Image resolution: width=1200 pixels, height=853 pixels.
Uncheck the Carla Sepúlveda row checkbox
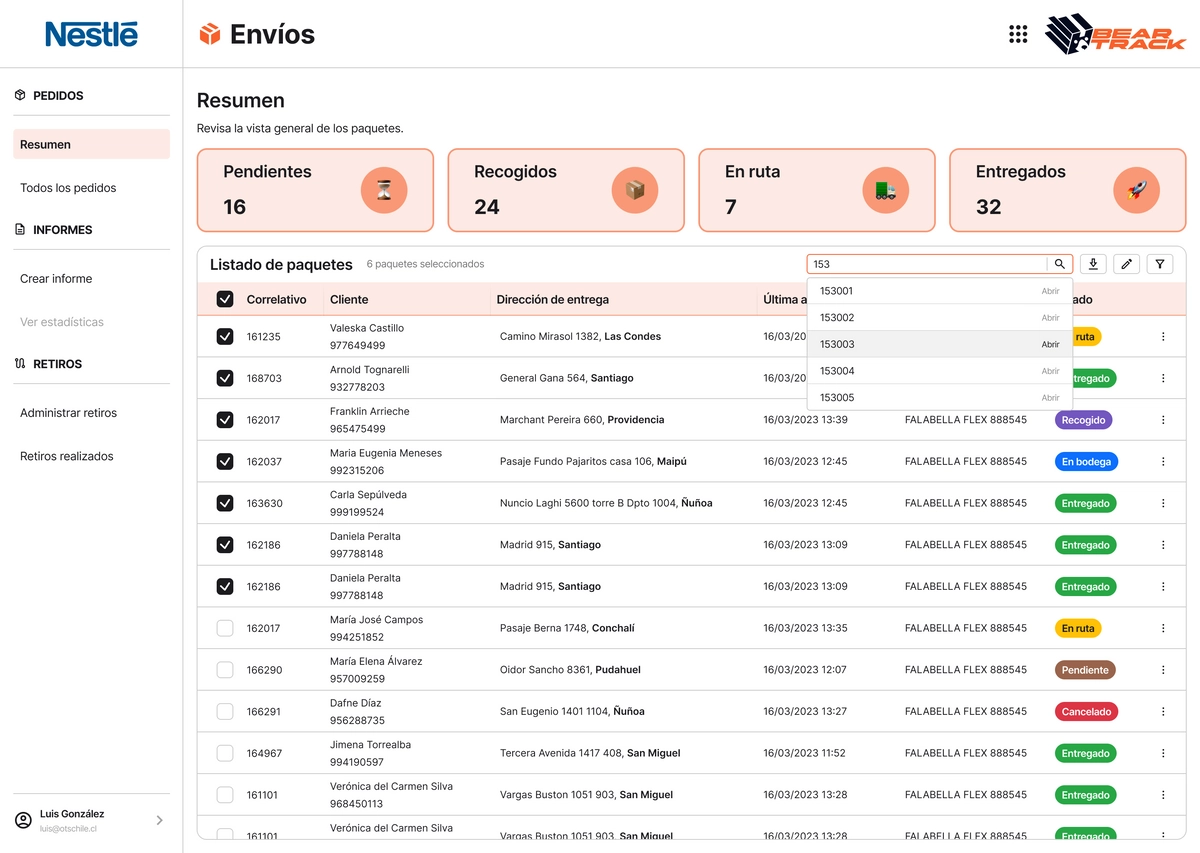click(225, 503)
